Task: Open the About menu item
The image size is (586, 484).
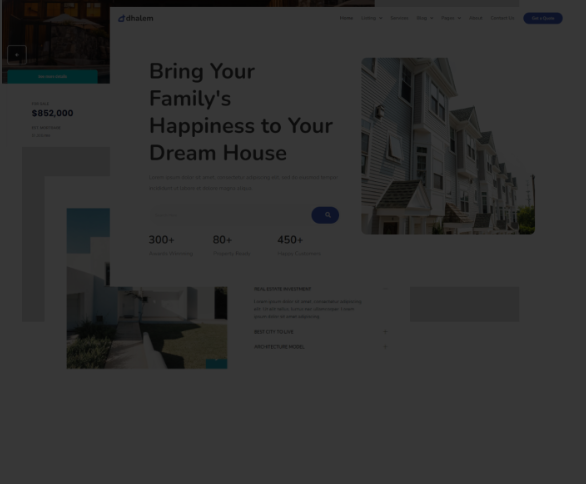Action: tap(475, 18)
